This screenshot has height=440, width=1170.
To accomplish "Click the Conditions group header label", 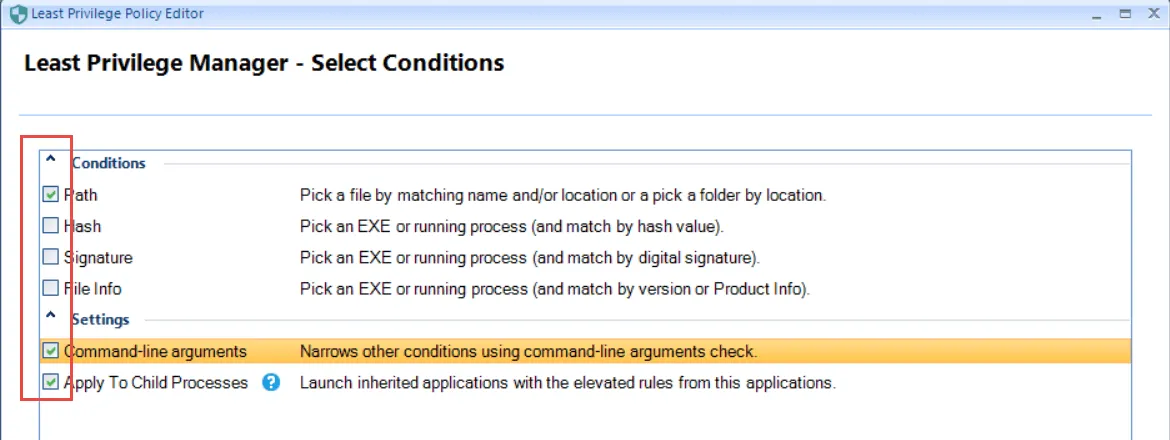I will click(108, 163).
